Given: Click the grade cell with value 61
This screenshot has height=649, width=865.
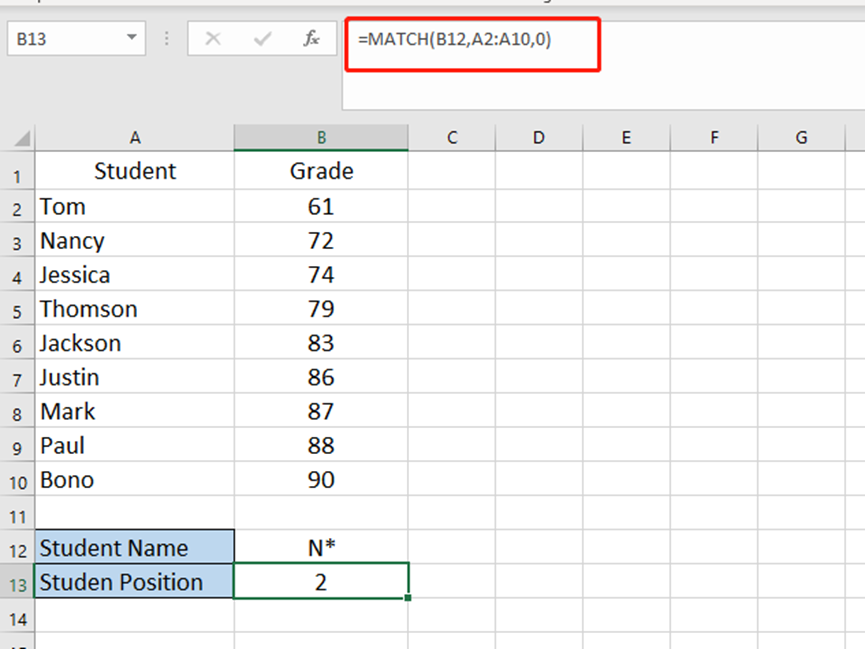Looking at the screenshot, I should pyautogui.click(x=321, y=206).
